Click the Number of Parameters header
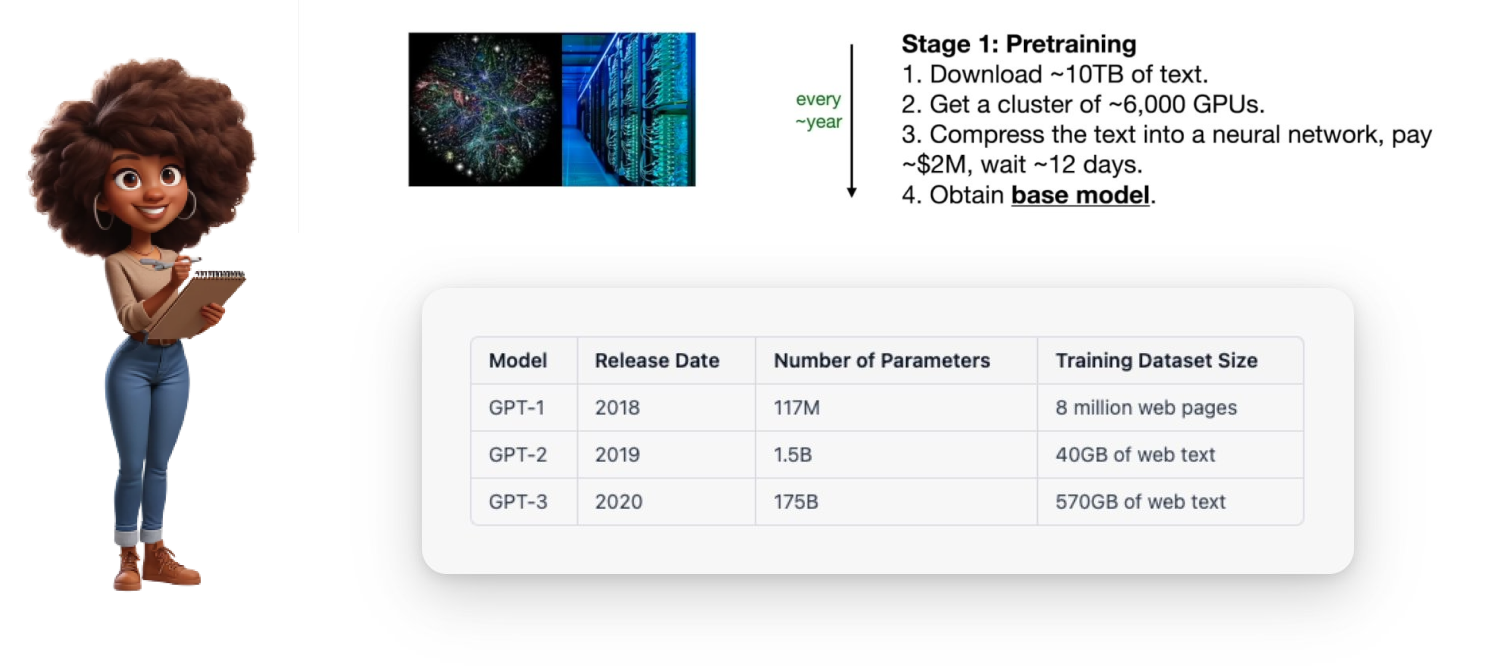Viewport: 1498px width, 671px height. pyautogui.click(x=881, y=361)
